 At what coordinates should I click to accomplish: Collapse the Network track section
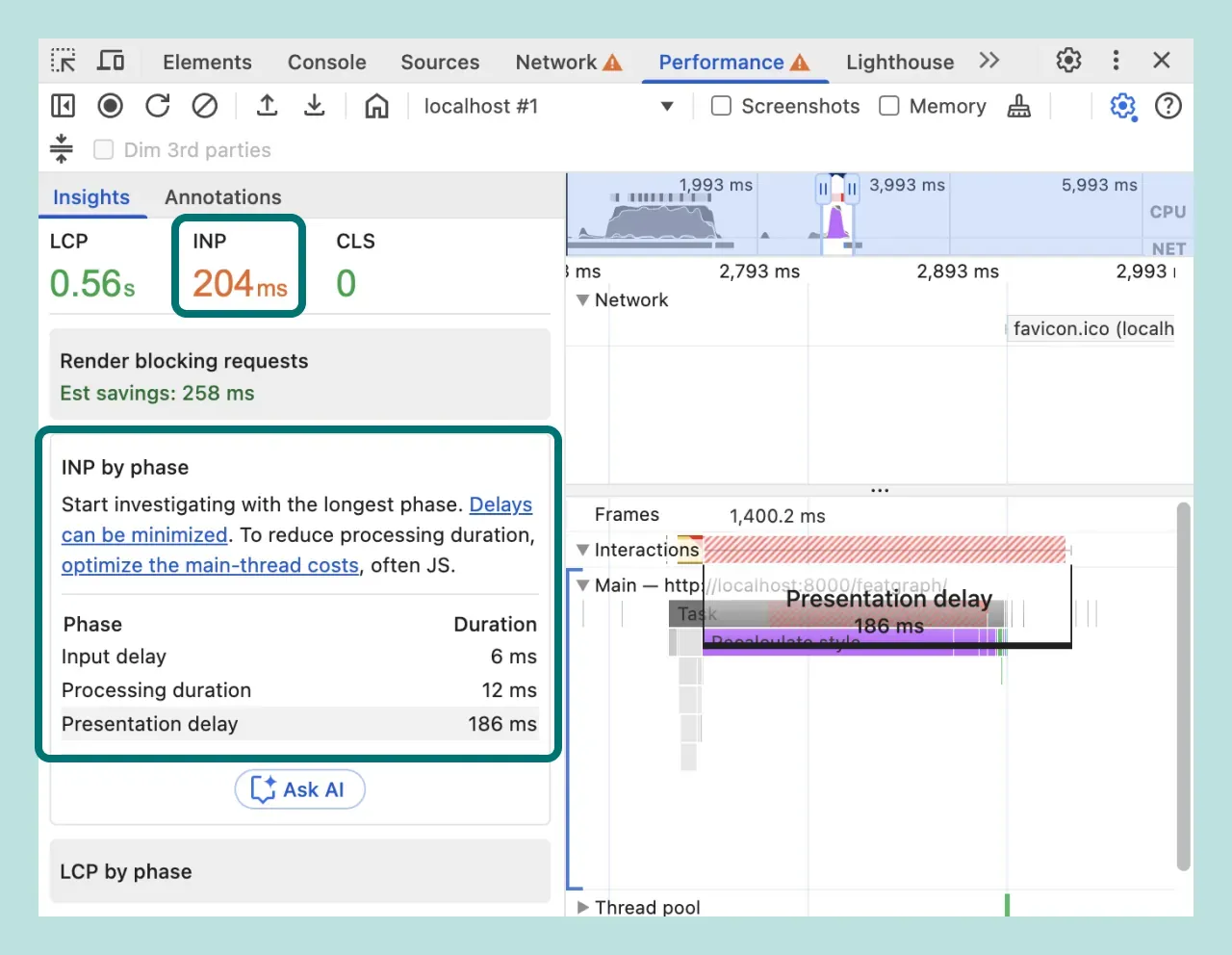click(582, 299)
